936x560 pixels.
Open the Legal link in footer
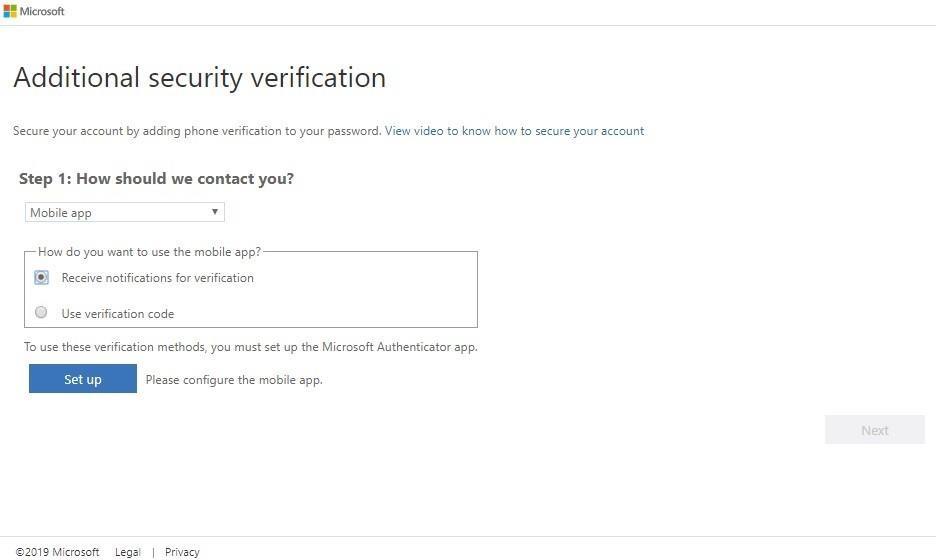click(128, 552)
